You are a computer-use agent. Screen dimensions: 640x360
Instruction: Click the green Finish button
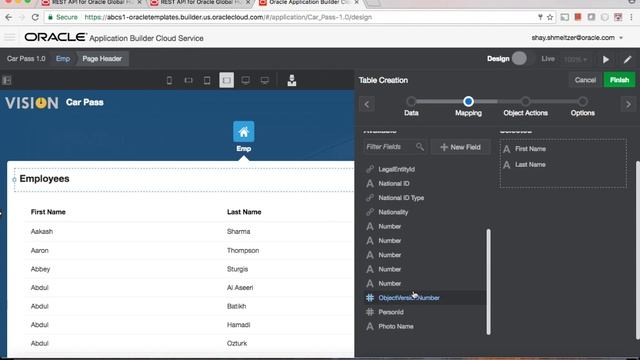tap(619, 80)
